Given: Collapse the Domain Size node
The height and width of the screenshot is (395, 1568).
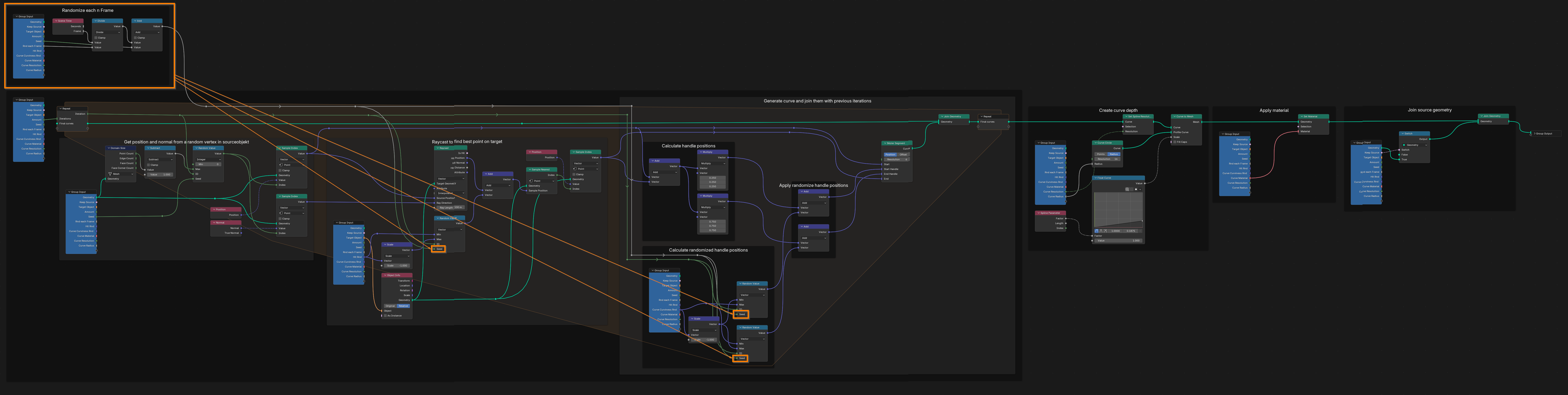Looking at the screenshot, I should [109, 148].
